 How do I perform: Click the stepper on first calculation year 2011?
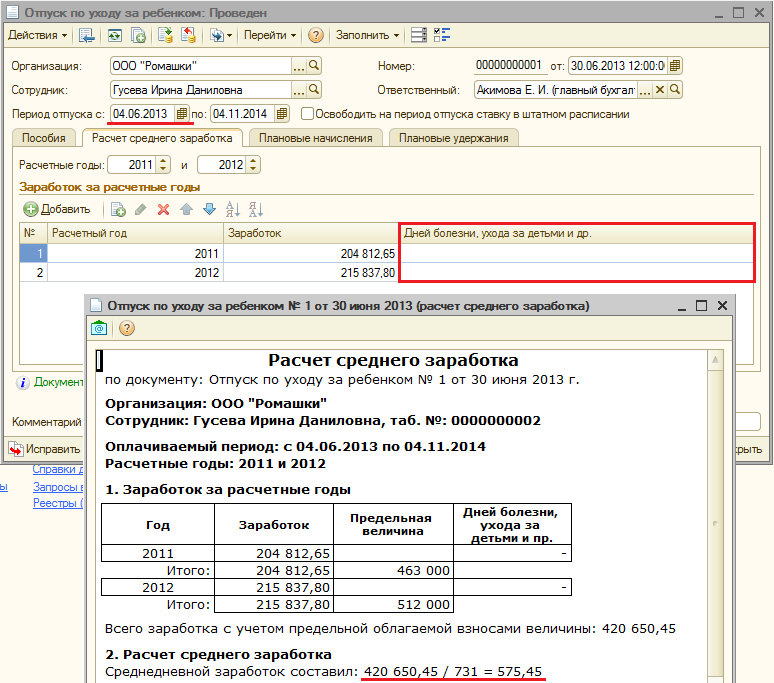(164, 164)
